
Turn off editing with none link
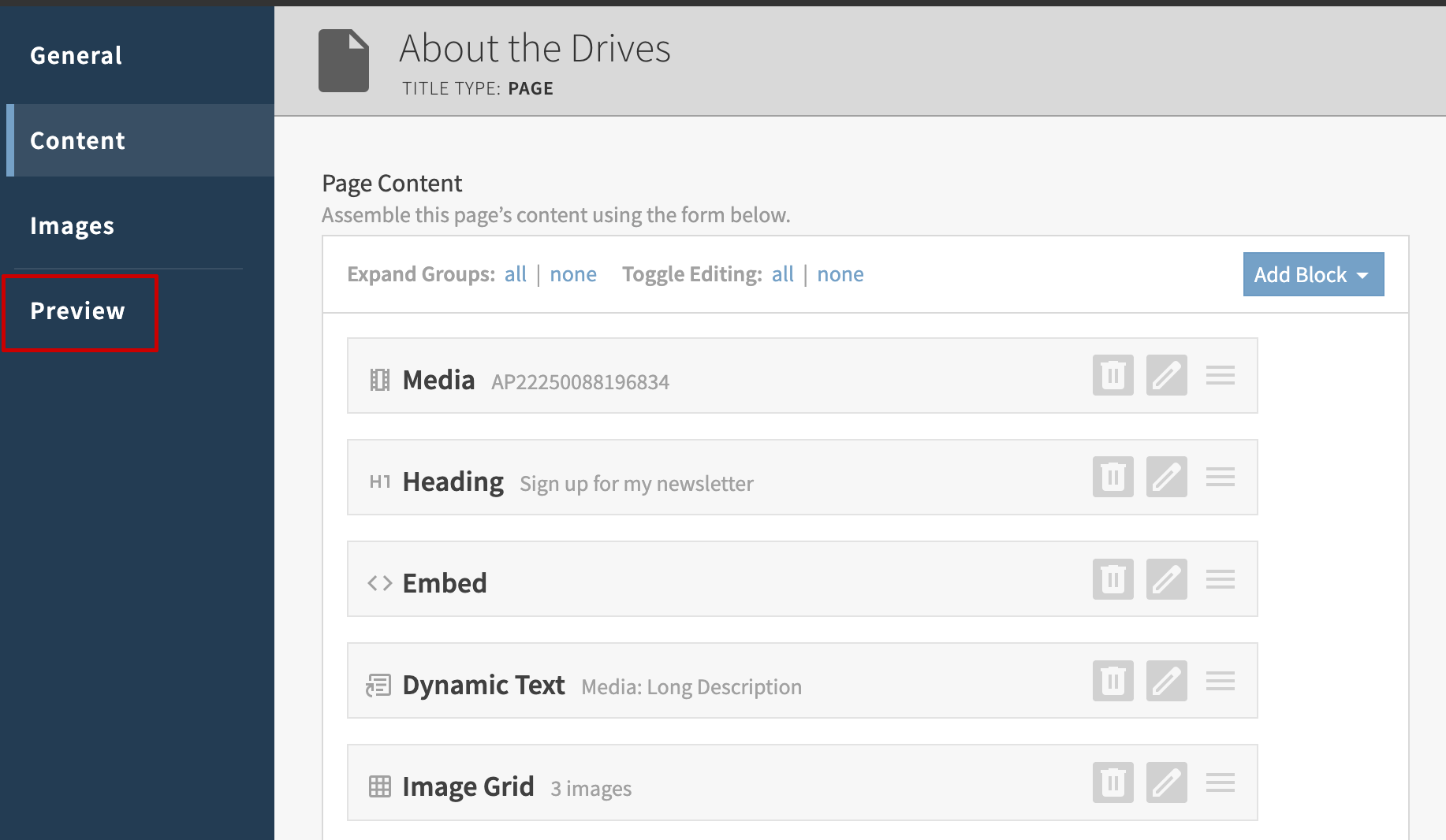pyautogui.click(x=840, y=274)
